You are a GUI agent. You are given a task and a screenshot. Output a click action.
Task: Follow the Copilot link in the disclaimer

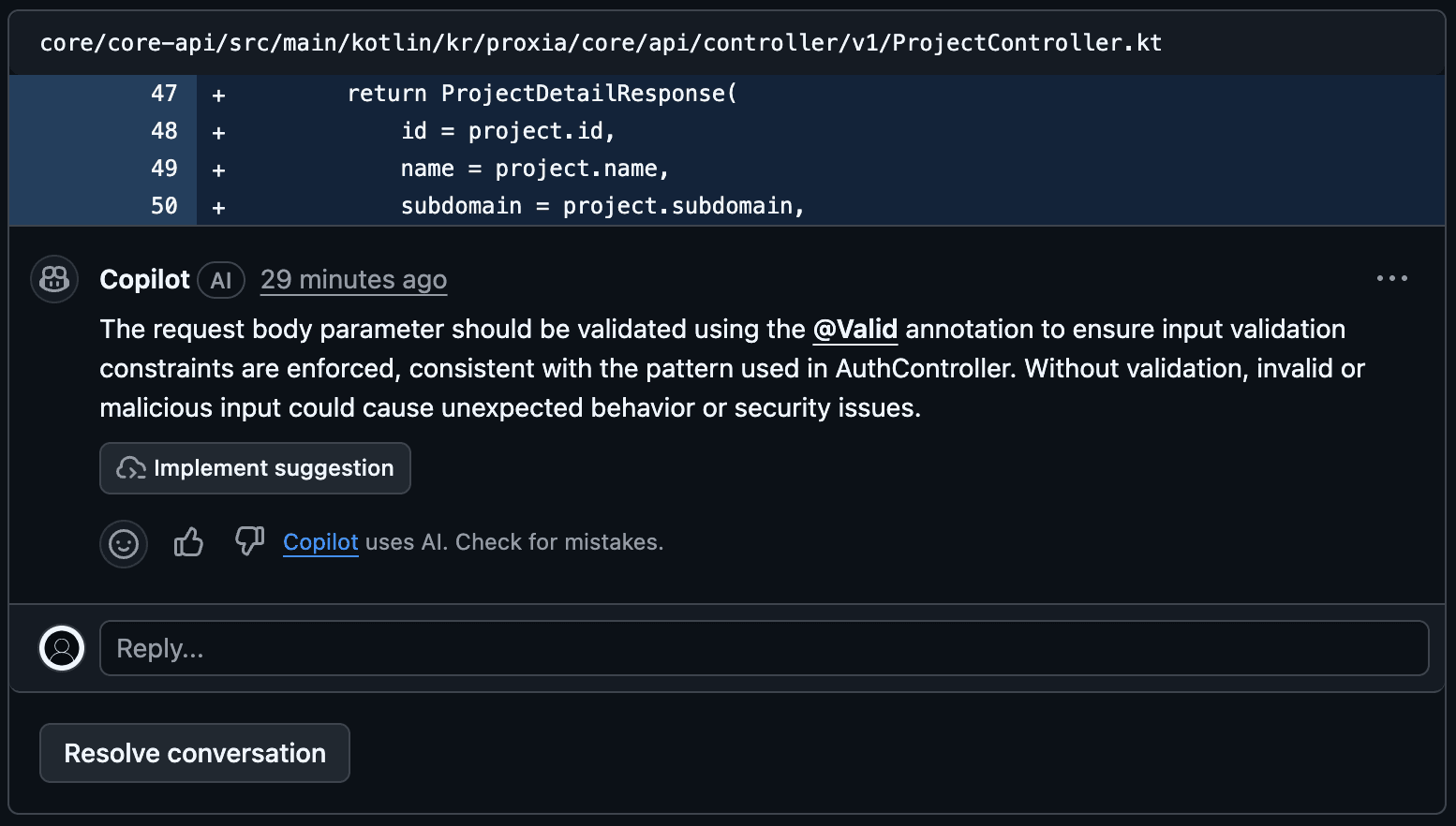(x=319, y=542)
